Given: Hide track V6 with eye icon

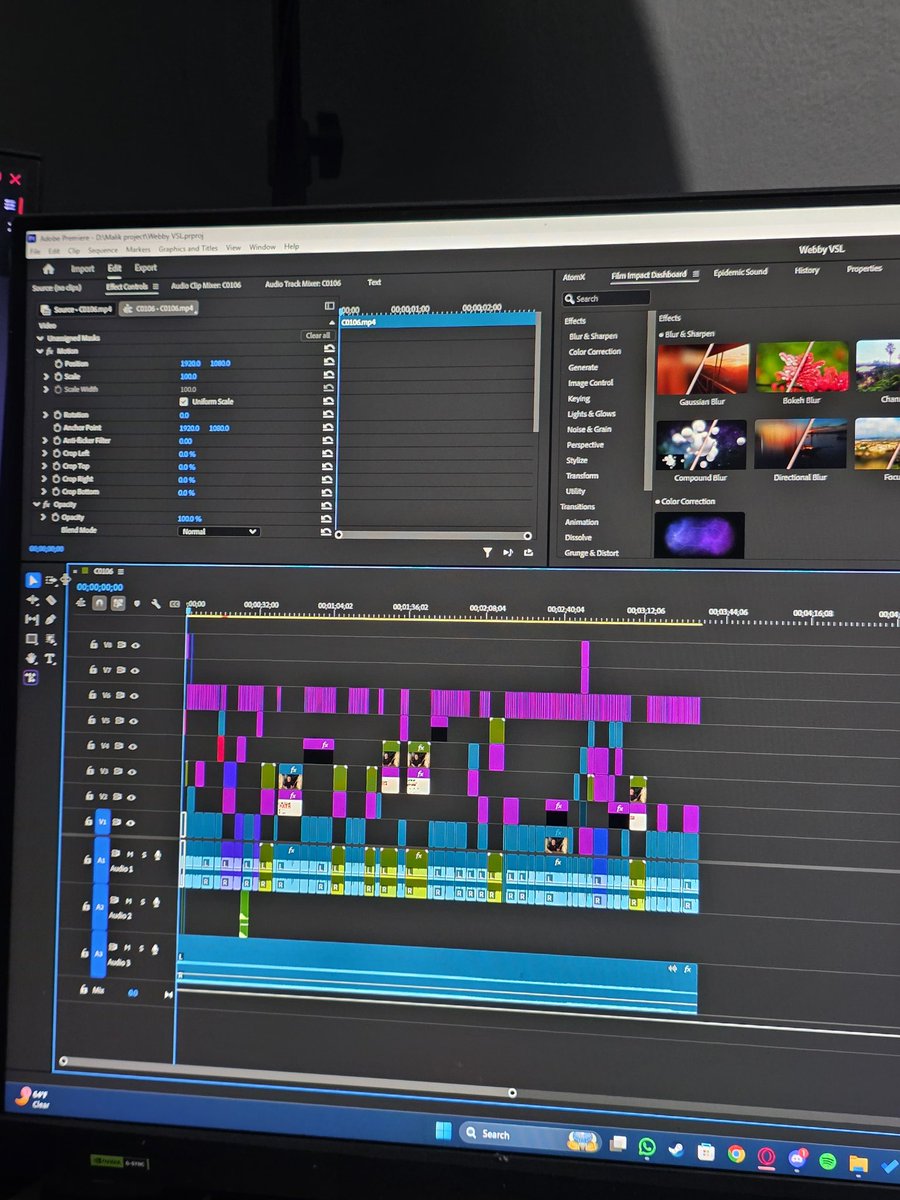Looking at the screenshot, I should [133, 695].
